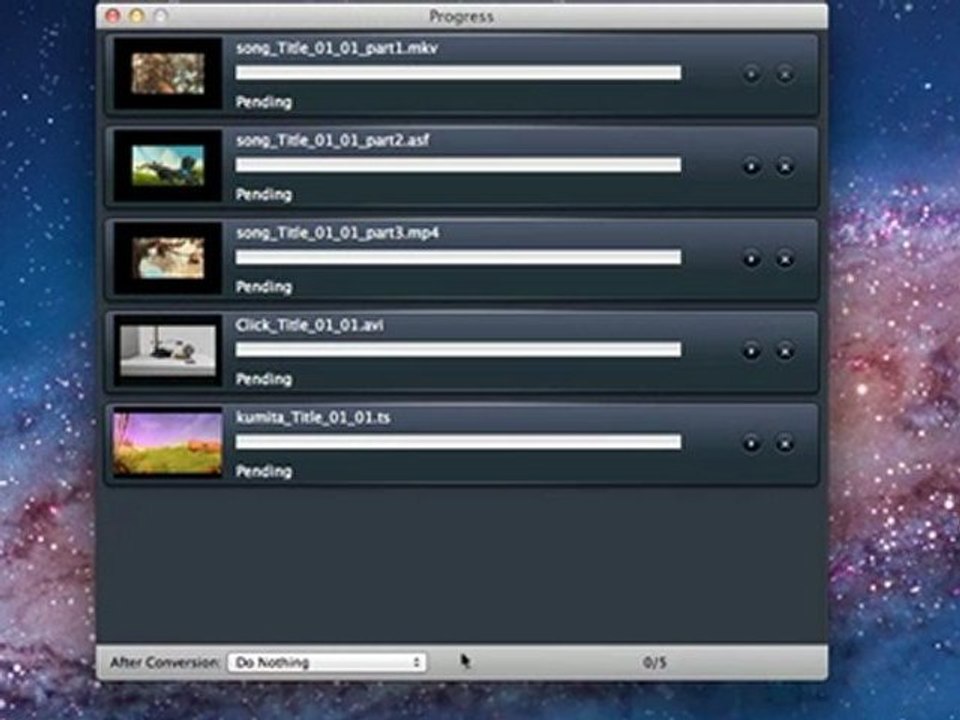Click the Pending status of part2.asf
960x720 pixels.
pyautogui.click(x=264, y=195)
